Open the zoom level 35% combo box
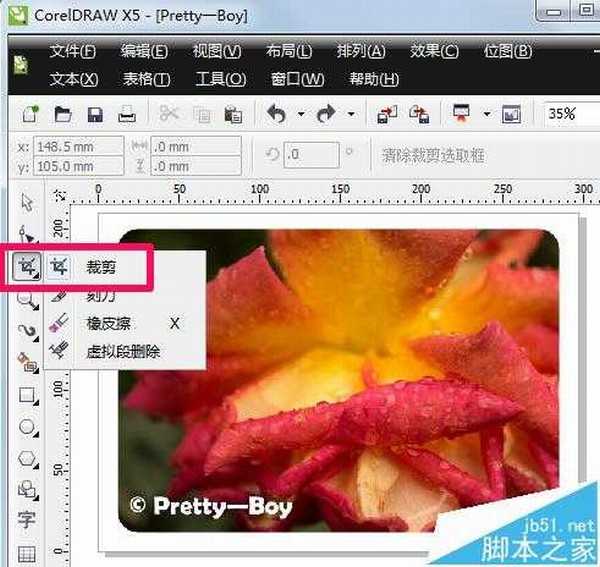The height and width of the screenshot is (567, 600). [x=571, y=115]
